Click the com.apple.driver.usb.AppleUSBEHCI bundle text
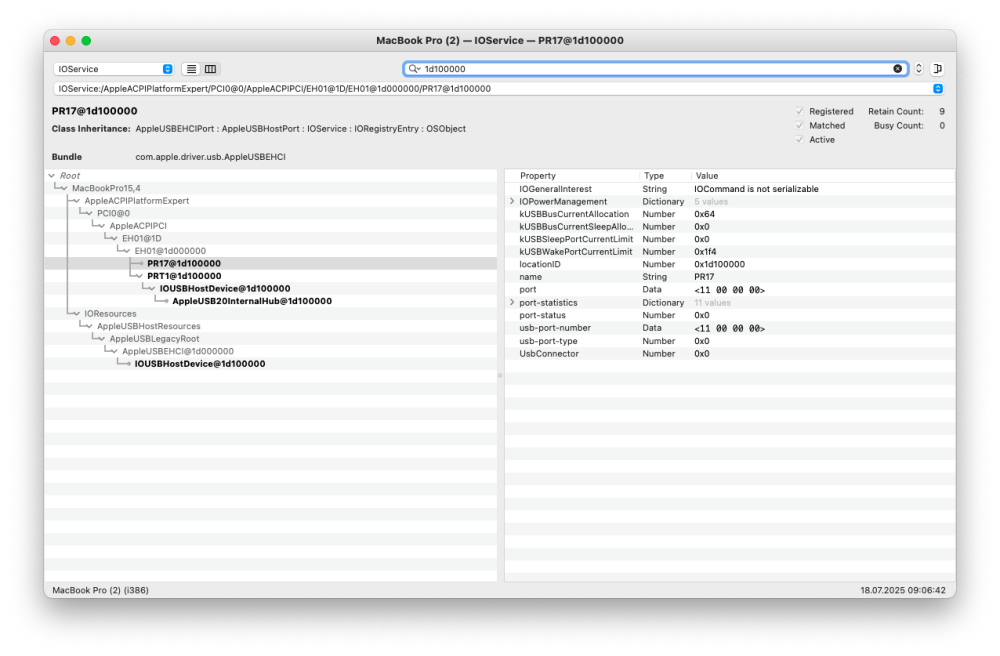Image resolution: width=1000 pixels, height=656 pixels. point(210,157)
